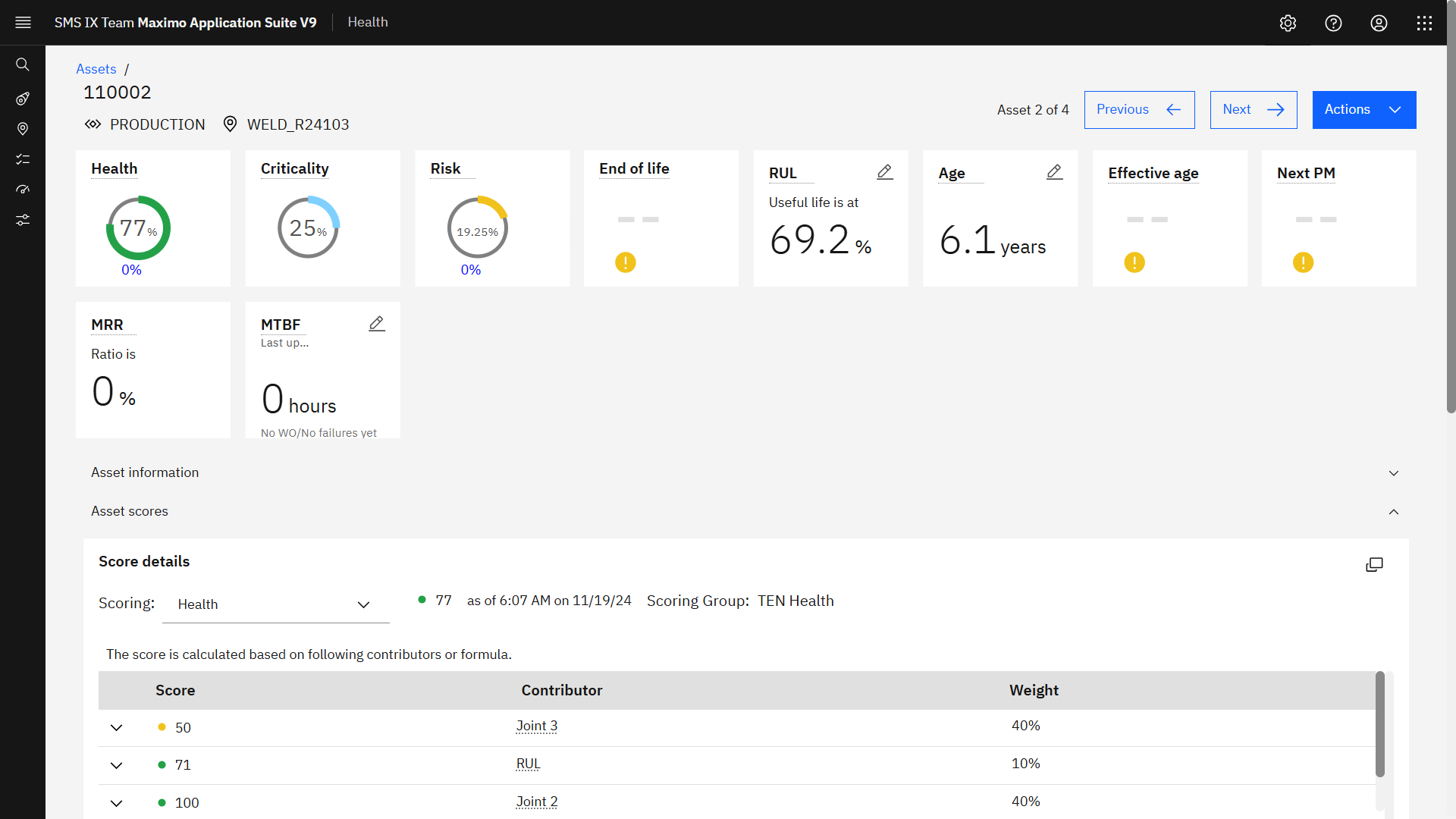
Task: Open the Actions dropdown menu
Action: pyautogui.click(x=1363, y=110)
